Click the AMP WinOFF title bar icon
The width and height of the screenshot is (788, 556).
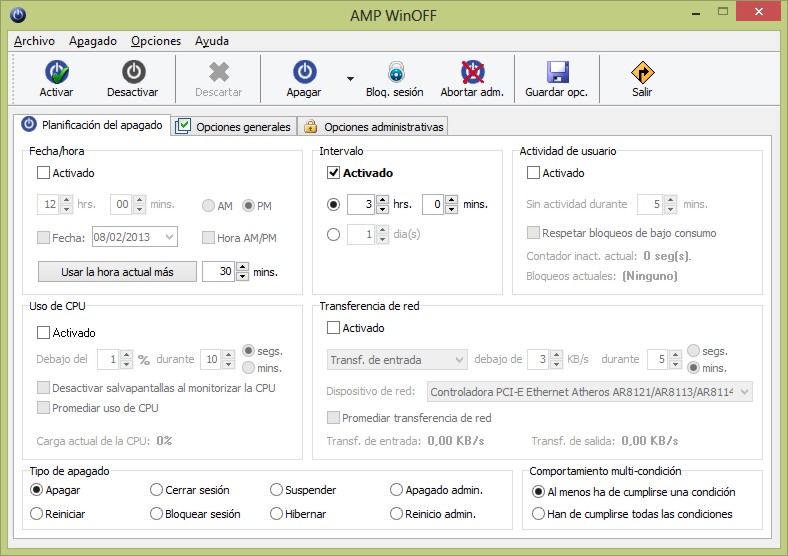pyautogui.click(x=18, y=15)
